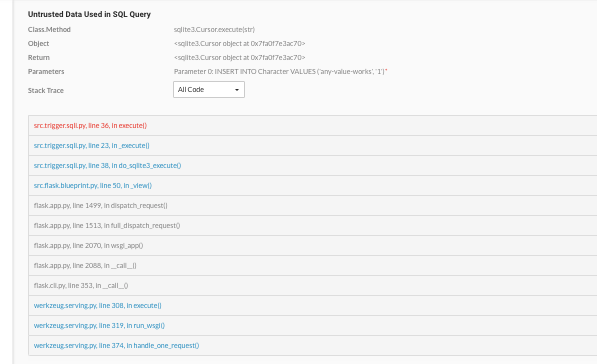Click the sqlite3.Cursor.execute(str) method value

pyautogui.click(x=214, y=29)
